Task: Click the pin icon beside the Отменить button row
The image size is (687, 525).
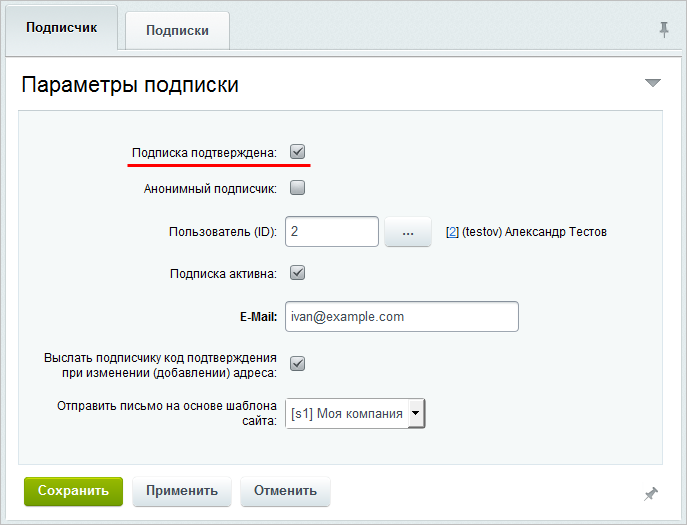Action: coord(651,493)
